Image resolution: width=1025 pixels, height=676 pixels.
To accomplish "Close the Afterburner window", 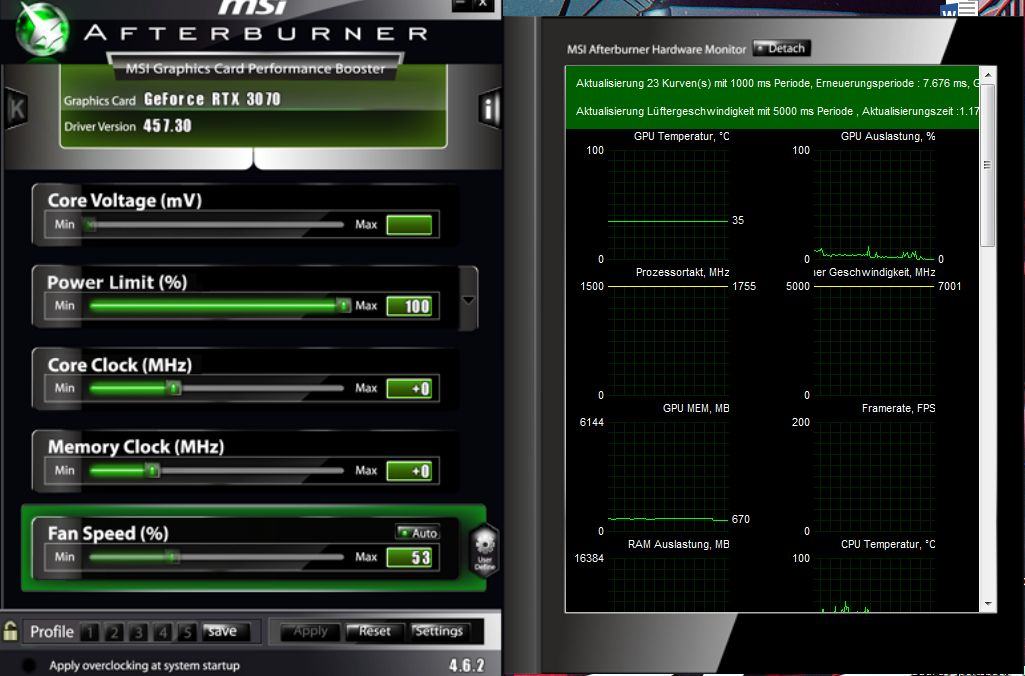I will (482, 5).
